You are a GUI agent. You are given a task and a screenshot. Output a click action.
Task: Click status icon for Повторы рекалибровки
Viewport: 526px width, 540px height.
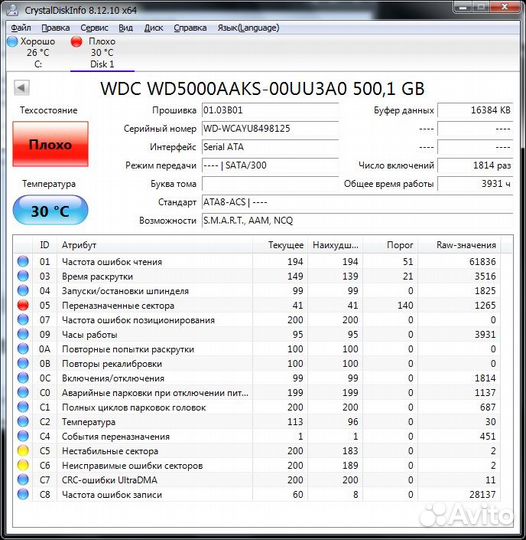pos(23,363)
